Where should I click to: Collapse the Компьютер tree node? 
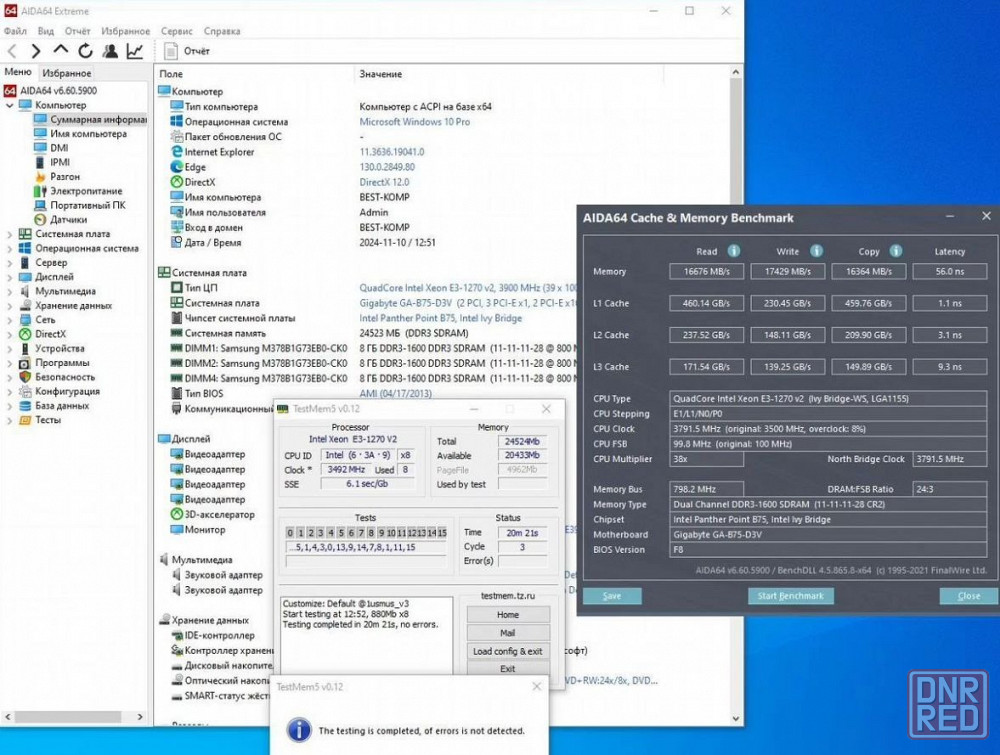click(10, 105)
